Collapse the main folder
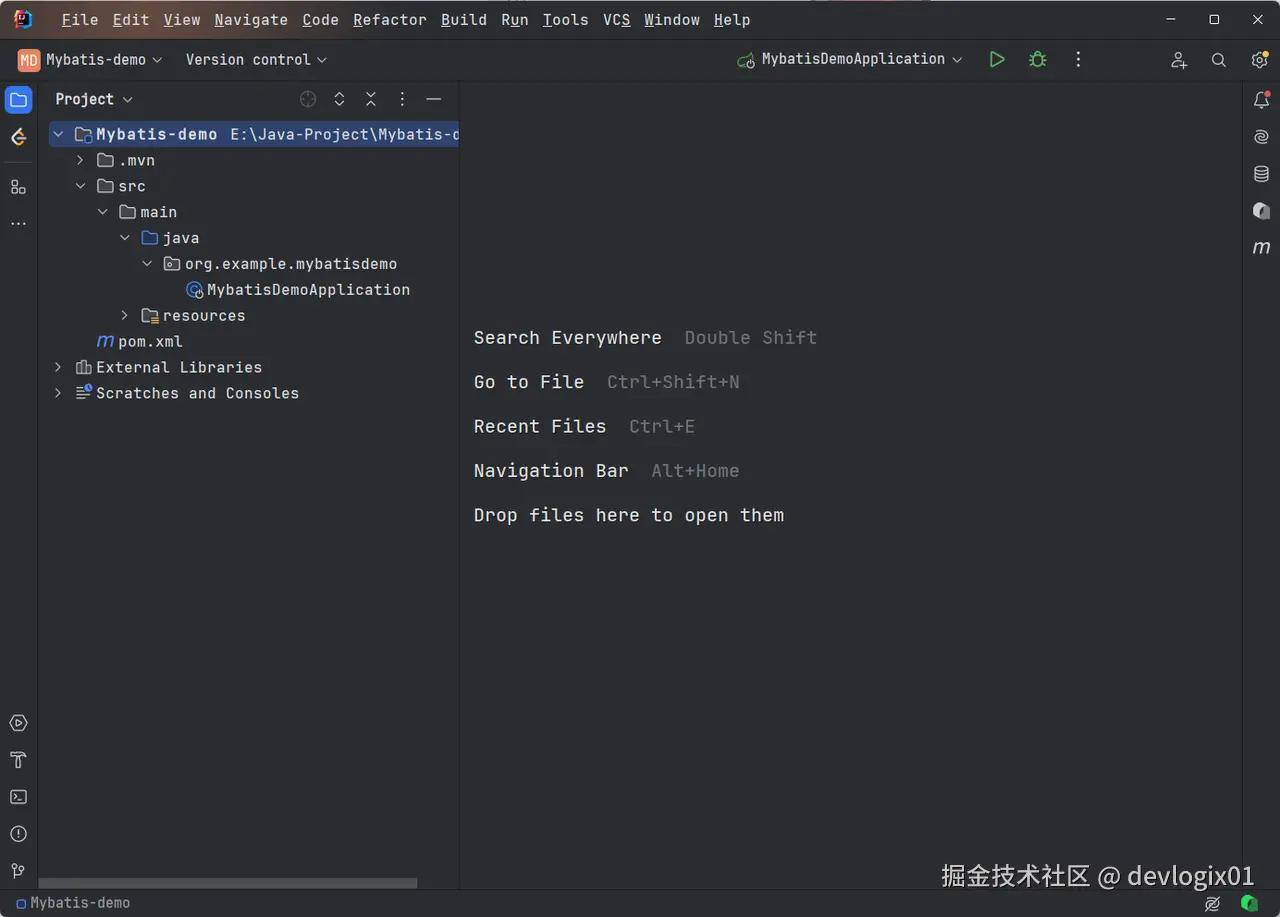 tap(102, 212)
